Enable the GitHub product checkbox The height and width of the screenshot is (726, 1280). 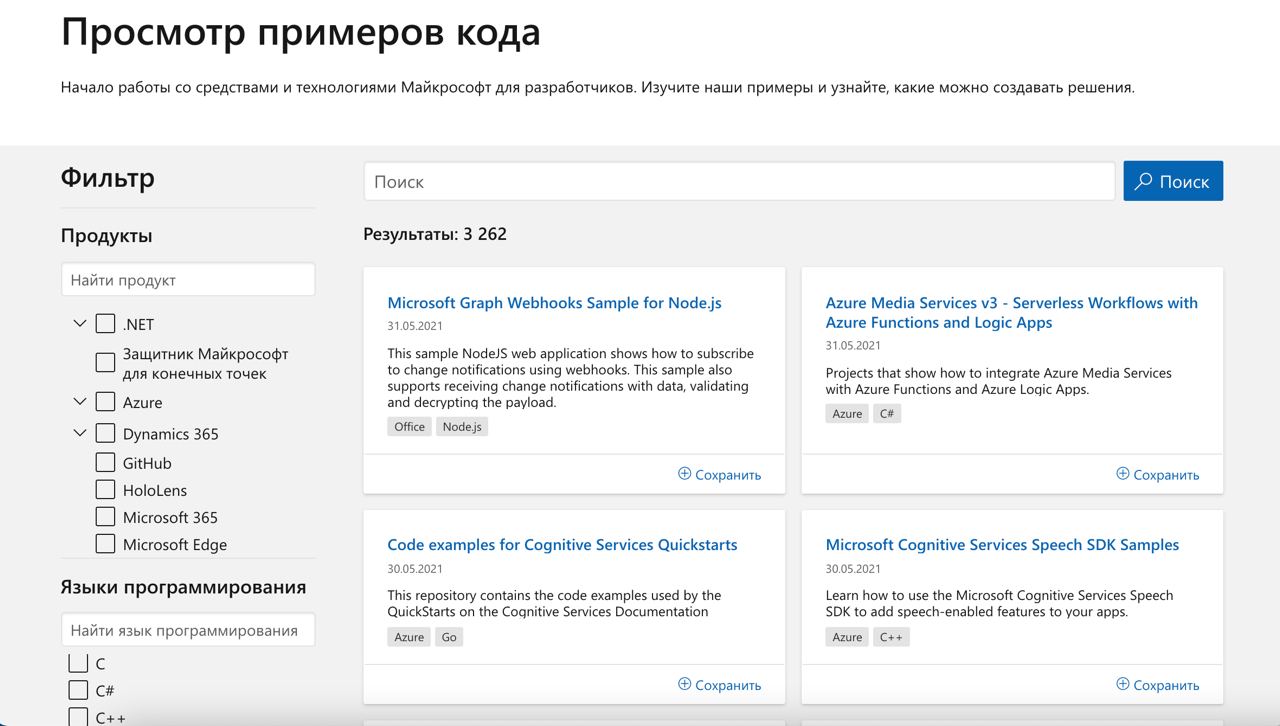pyautogui.click(x=105, y=462)
